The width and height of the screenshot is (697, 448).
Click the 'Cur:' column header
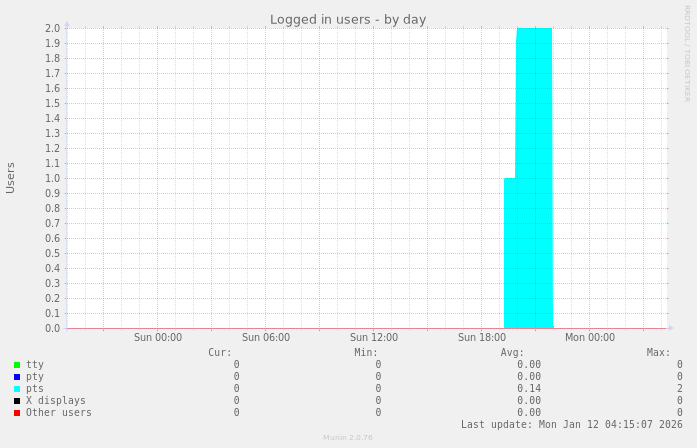(220, 353)
